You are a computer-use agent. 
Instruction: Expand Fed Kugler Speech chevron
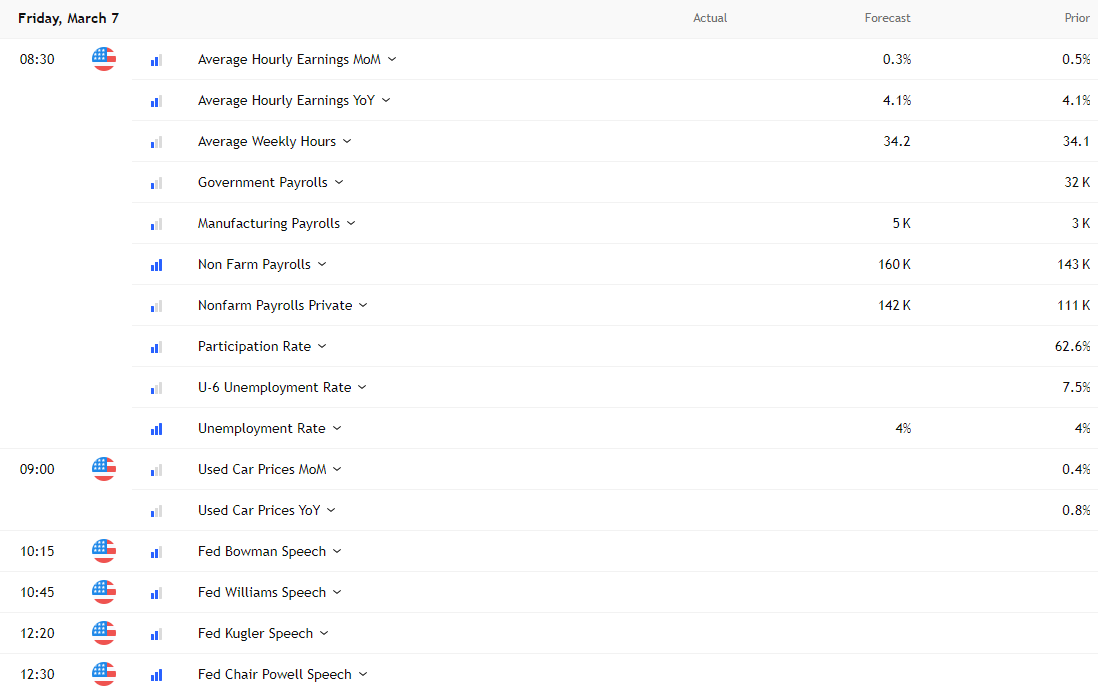pos(324,633)
